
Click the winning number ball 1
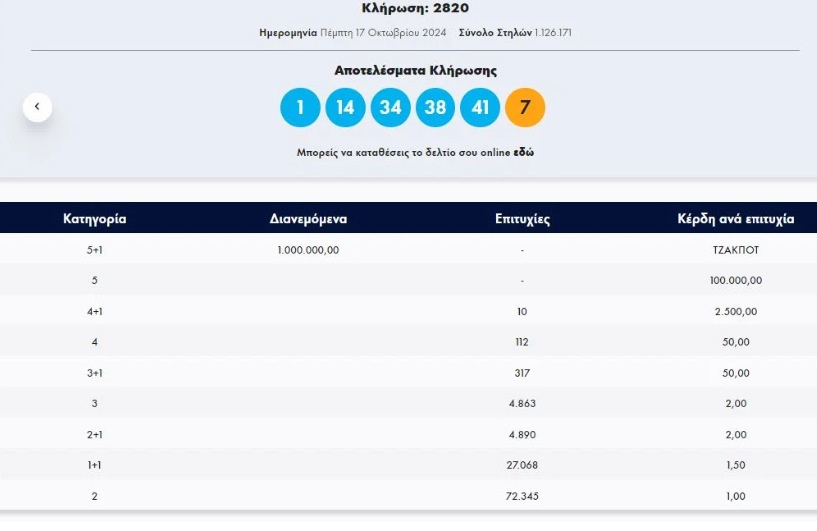click(300, 107)
